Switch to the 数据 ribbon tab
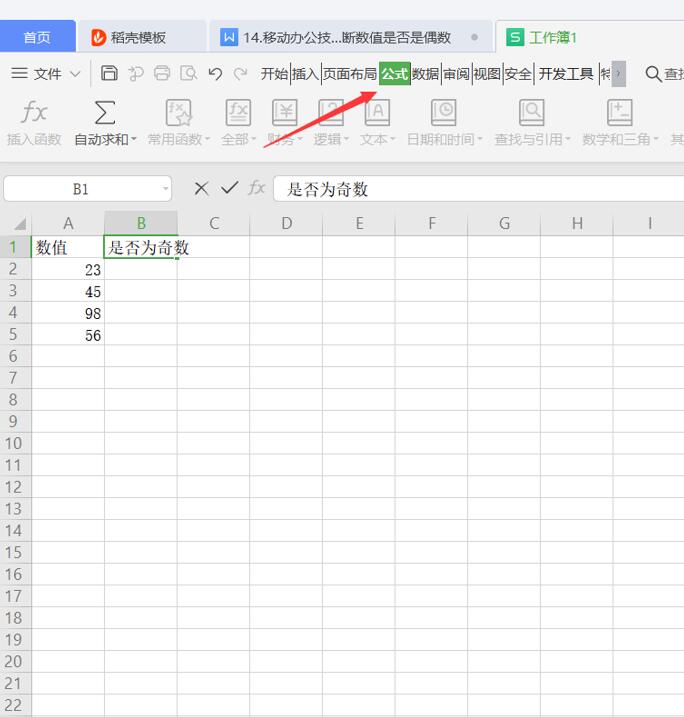 click(425, 74)
